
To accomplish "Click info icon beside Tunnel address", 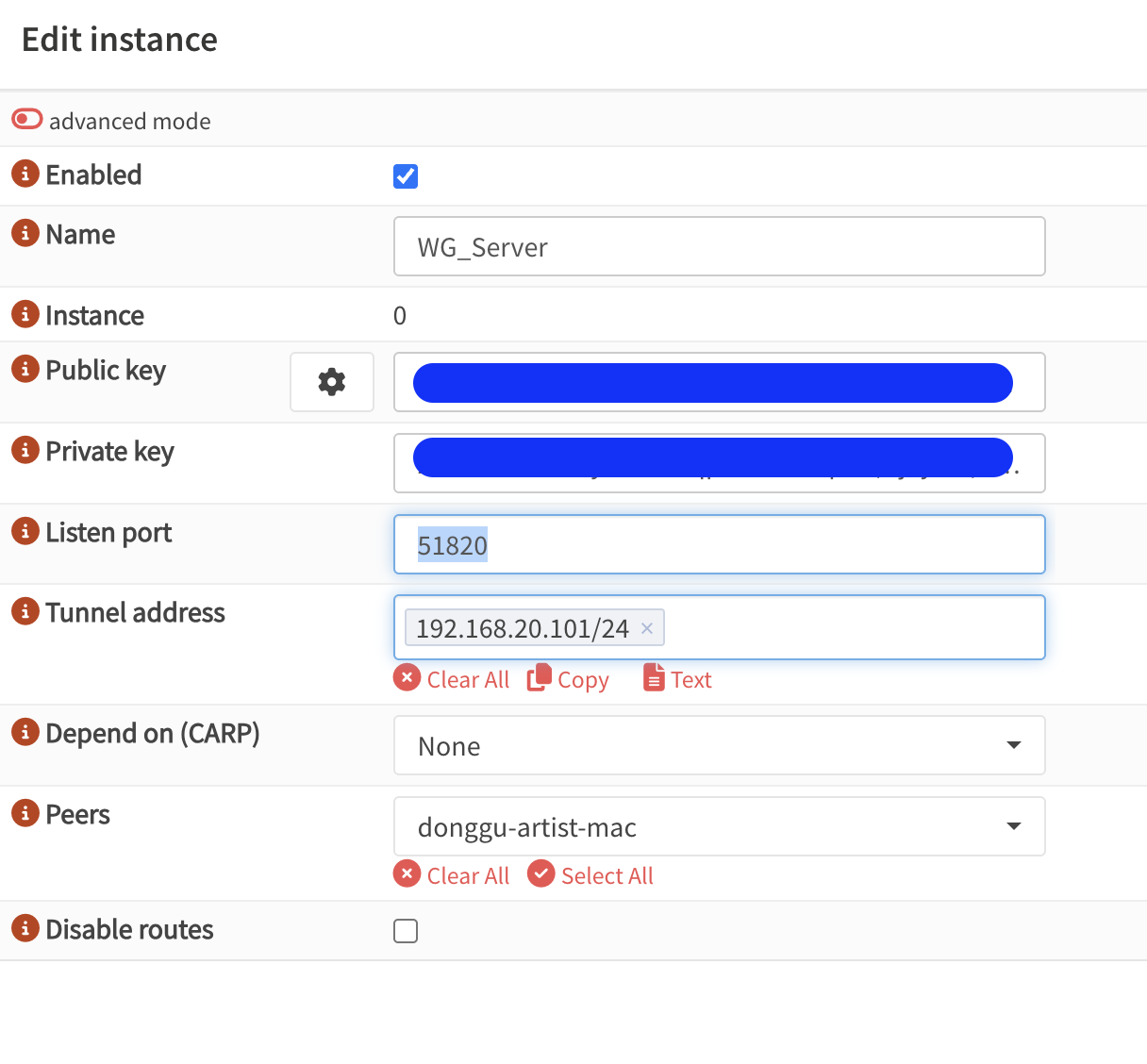I will (25, 611).
